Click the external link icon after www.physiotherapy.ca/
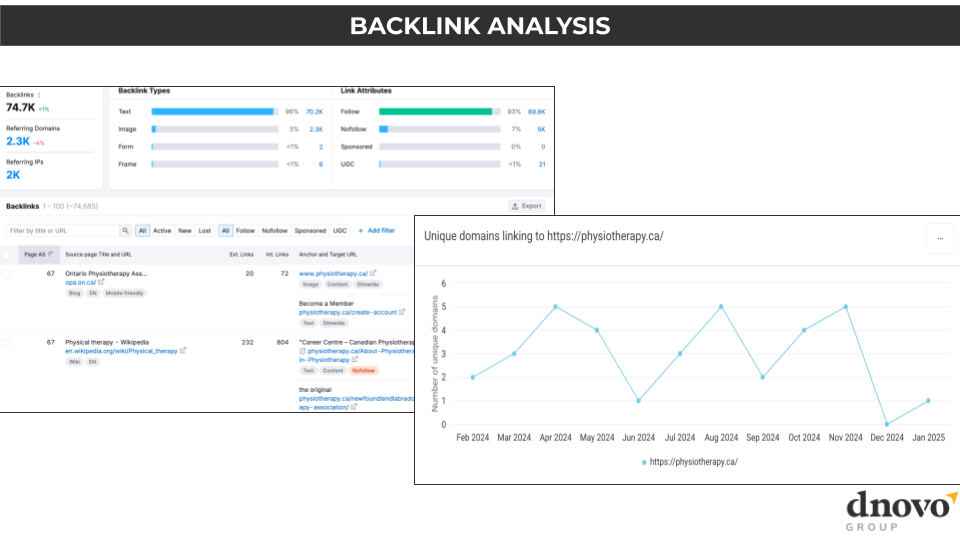The height and width of the screenshot is (540, 960). coord(373,273)
